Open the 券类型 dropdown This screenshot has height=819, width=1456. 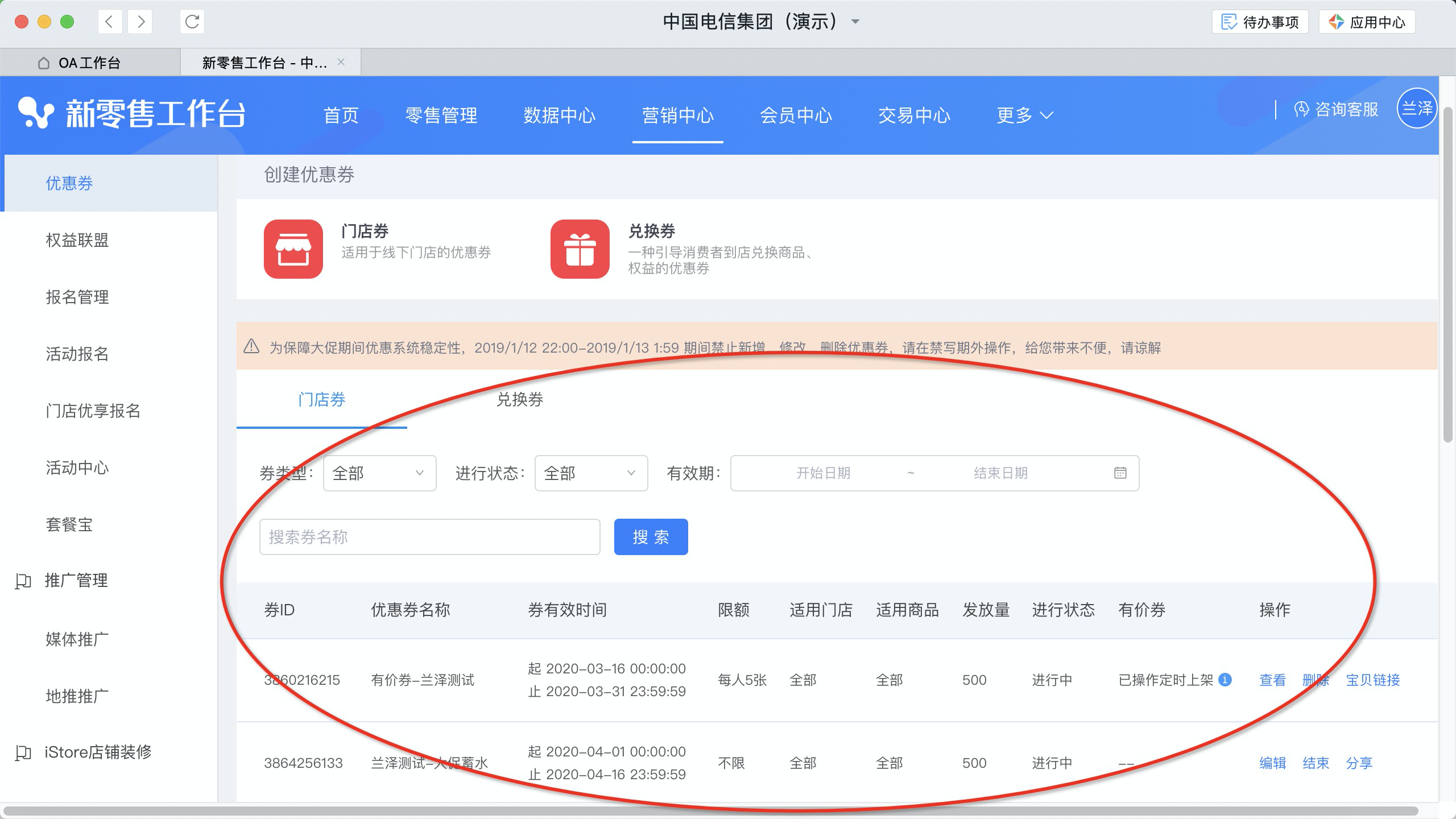[x=380, y=473]
